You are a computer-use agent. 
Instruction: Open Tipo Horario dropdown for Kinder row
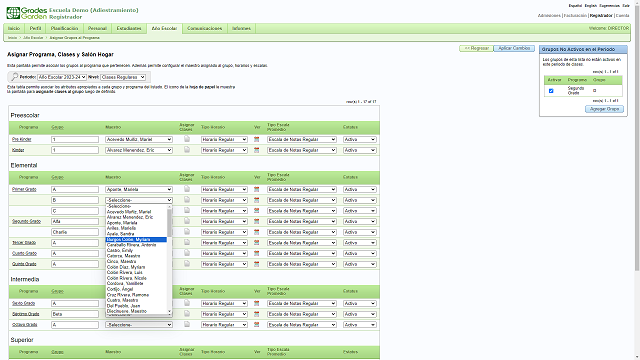224,150
